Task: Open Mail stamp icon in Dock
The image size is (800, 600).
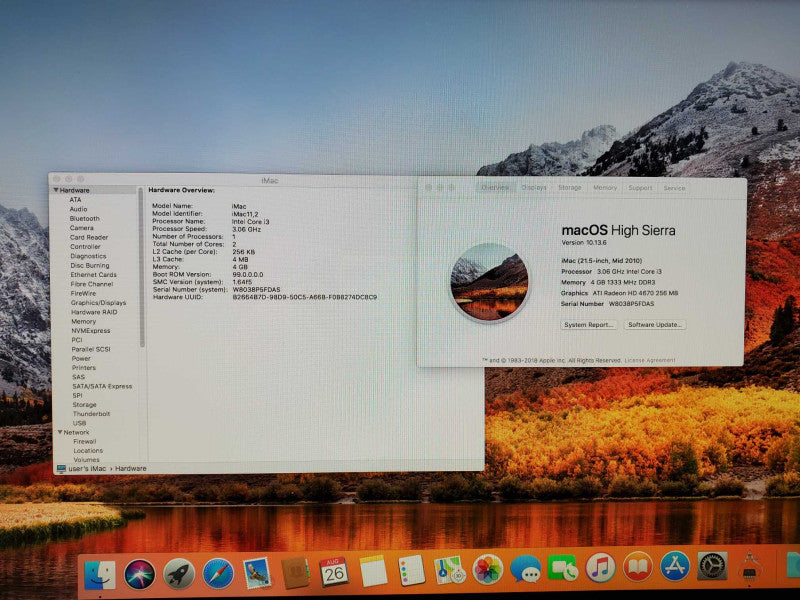Action: point(257,573)
